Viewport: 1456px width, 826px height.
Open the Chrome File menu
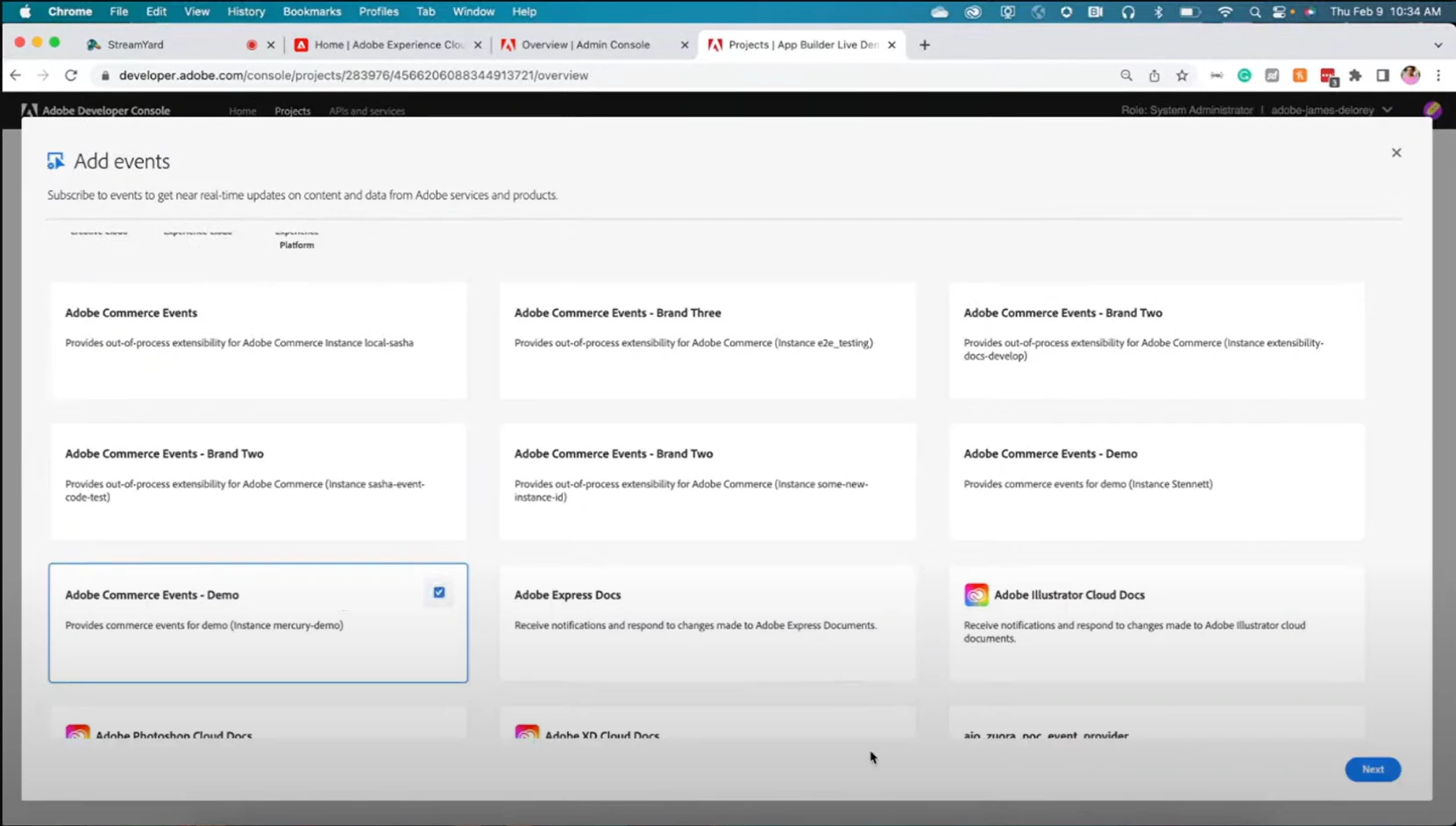click(x=119, y=11)
